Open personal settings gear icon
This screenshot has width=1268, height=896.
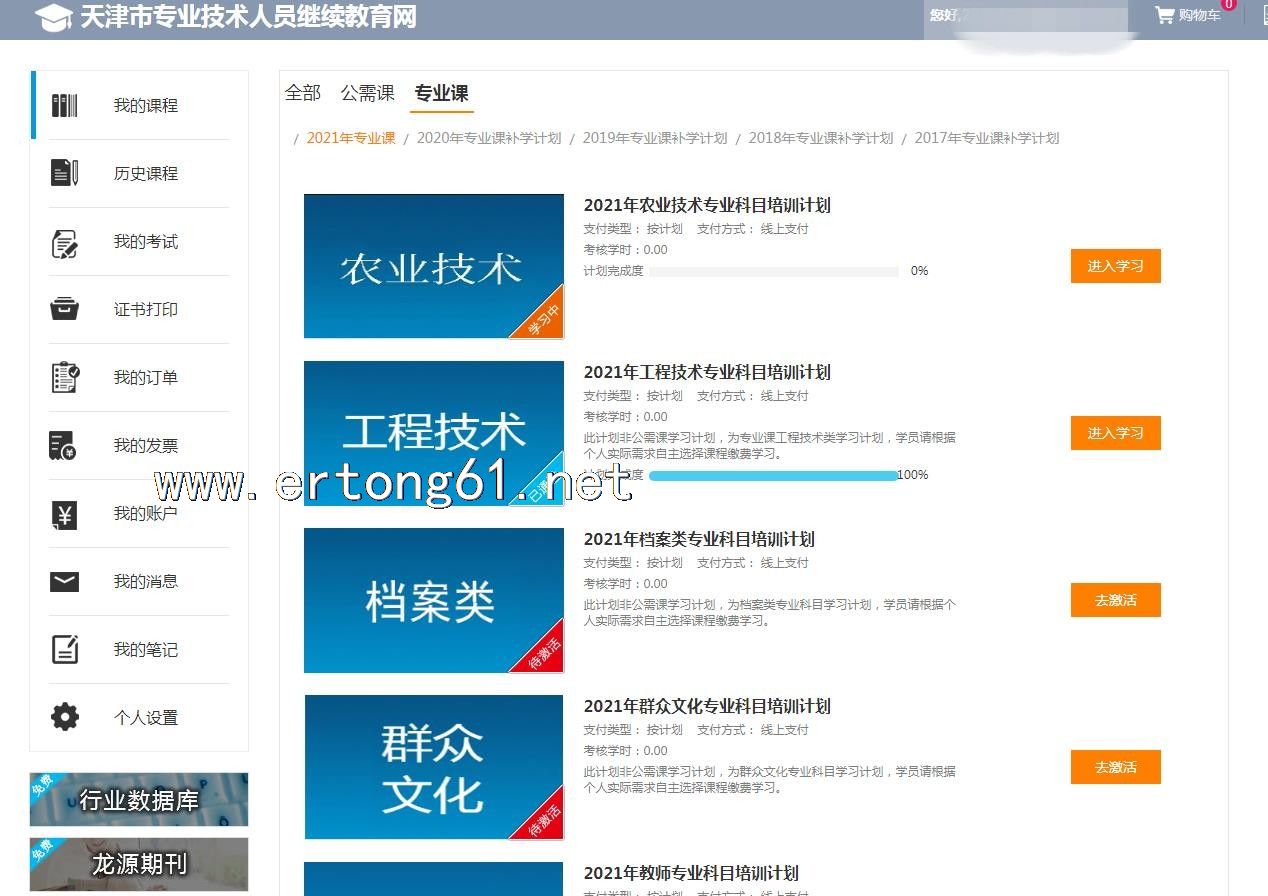(65, 717)
